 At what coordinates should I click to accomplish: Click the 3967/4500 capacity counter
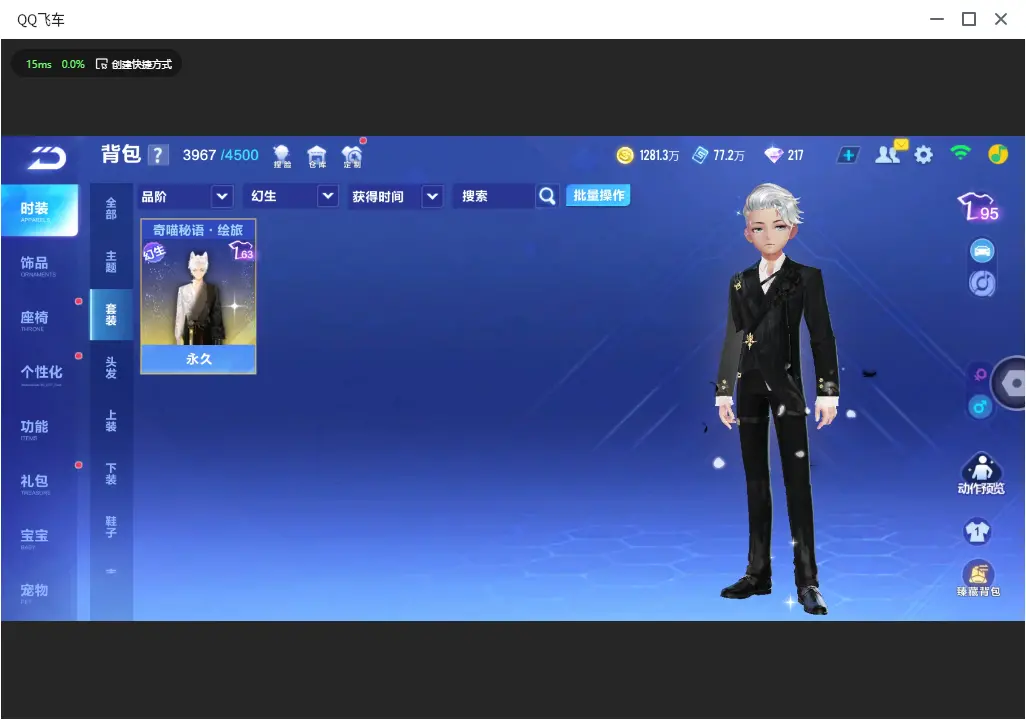221,155
